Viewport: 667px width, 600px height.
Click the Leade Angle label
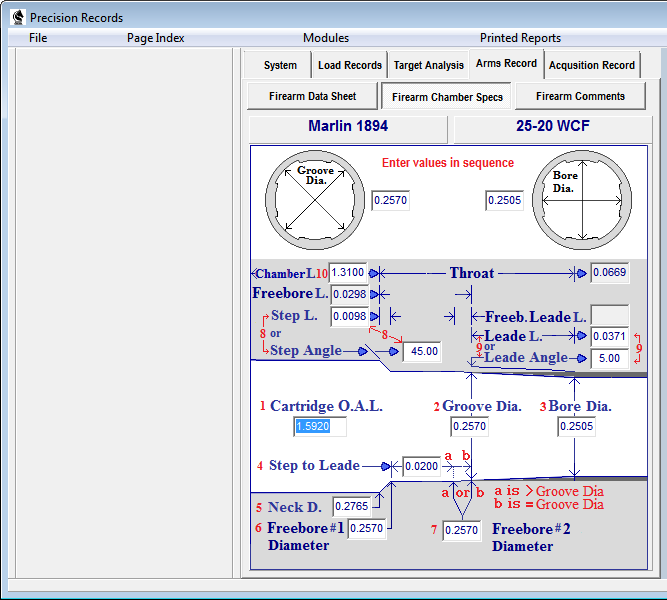pos(526,357)
